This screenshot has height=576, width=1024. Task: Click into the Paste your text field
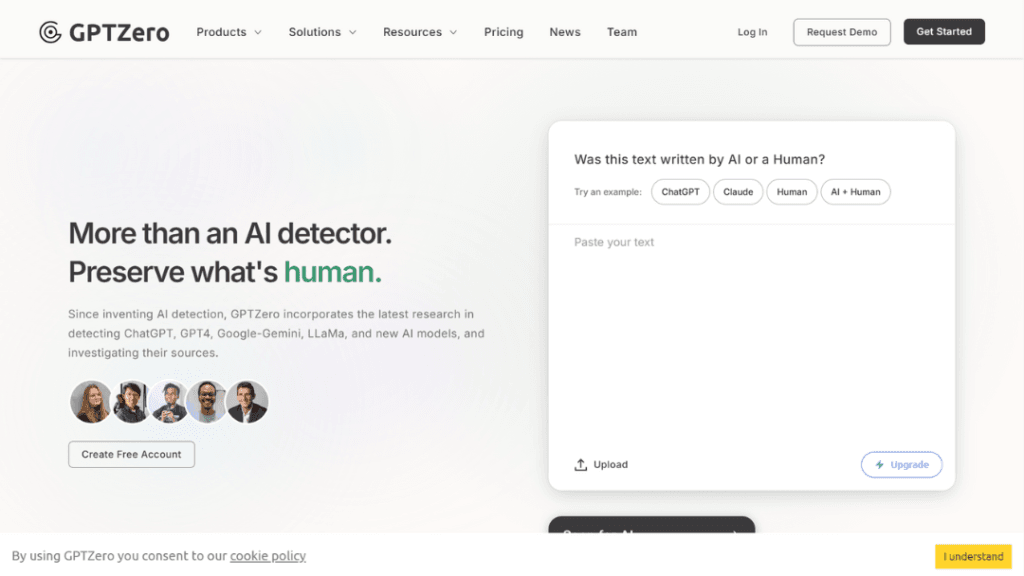coord(750,330)
